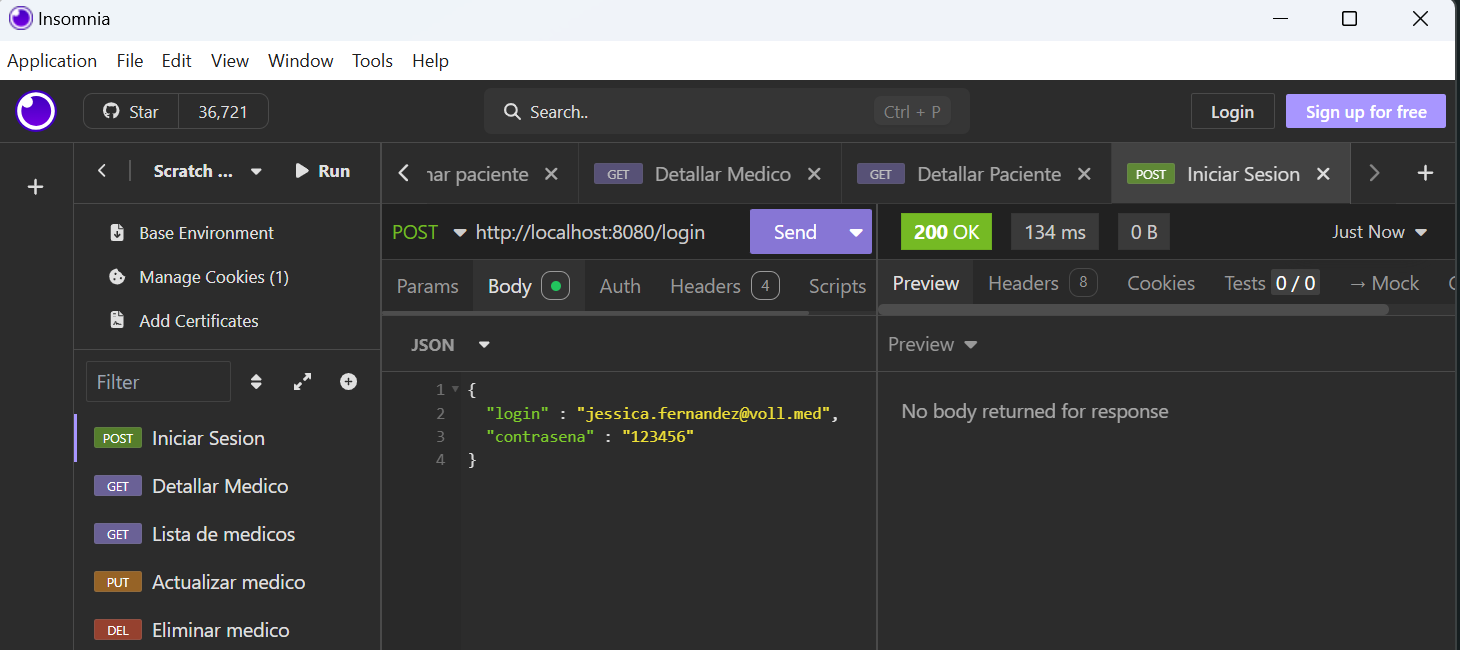Open the Tools menu
The height and width of the screenshot is (650, 1460).
[x=372, y=61]
